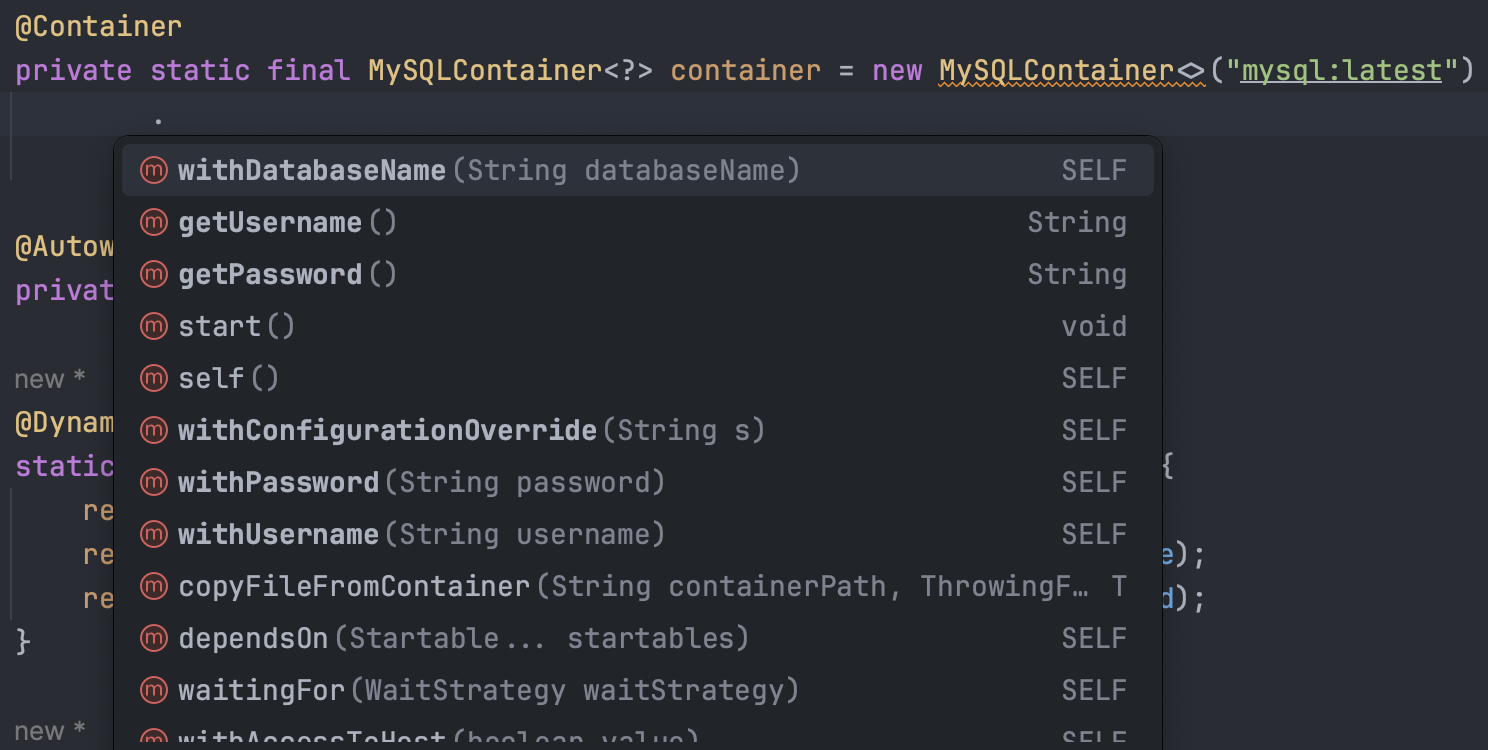The height and width of the screenshot is (750, 1488).
Task: Click method icon next to getPassword
Action: tap(153, 275)
